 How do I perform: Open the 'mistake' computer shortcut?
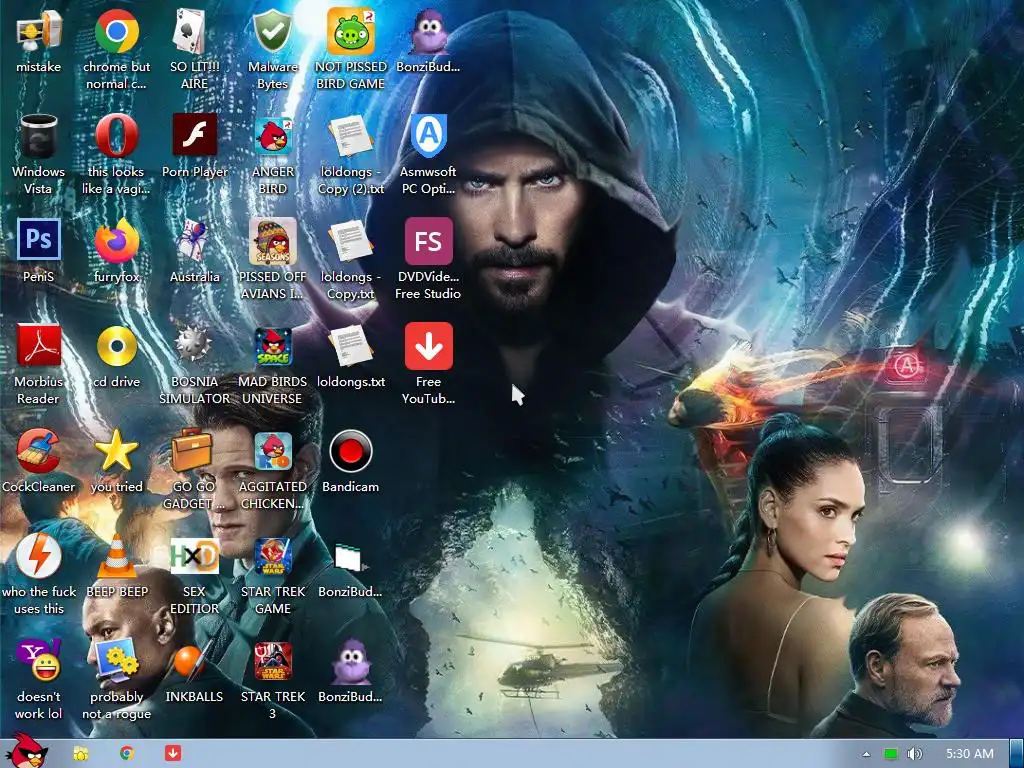click(x=39, y=31)
